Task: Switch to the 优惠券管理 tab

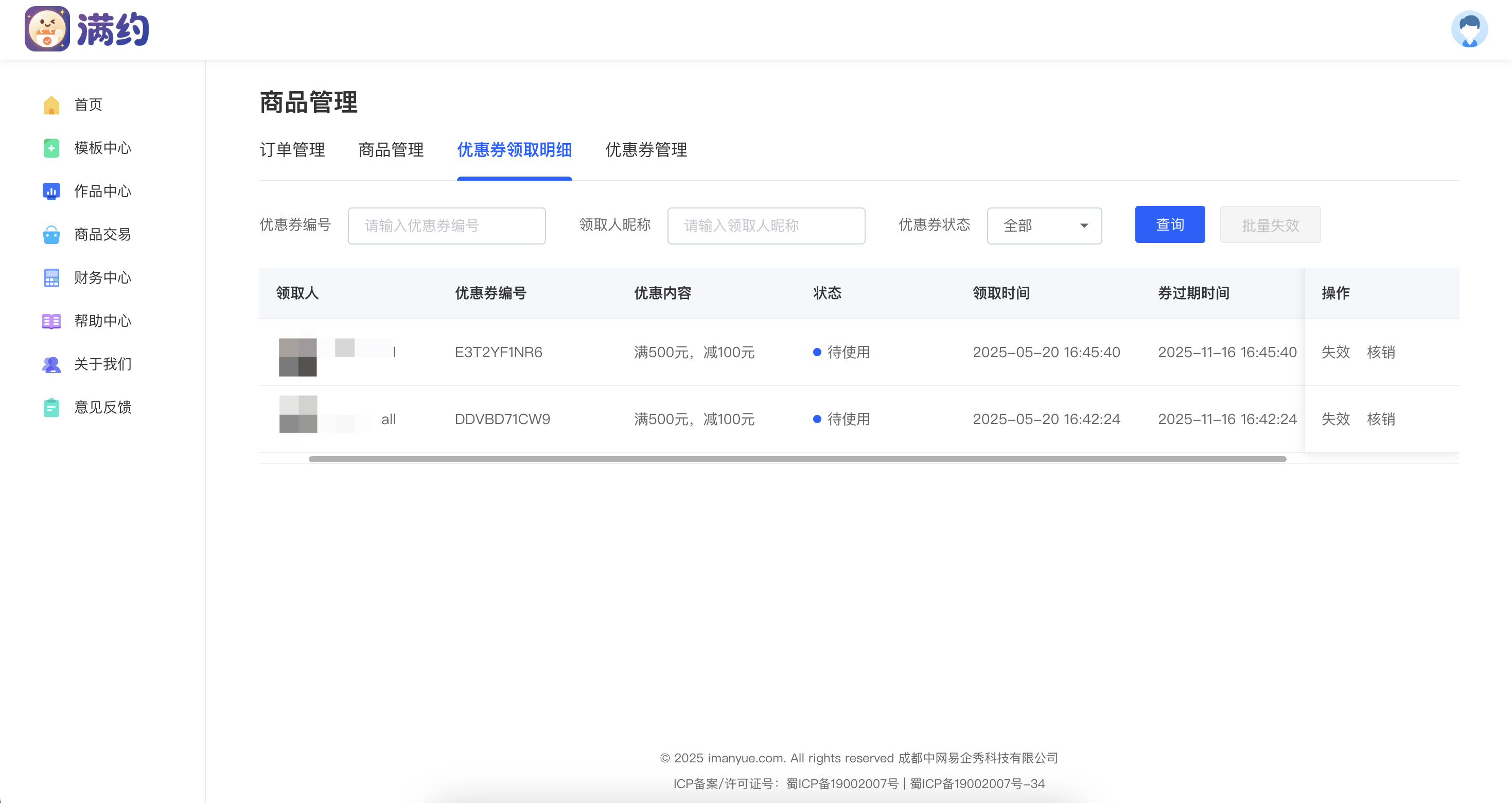Action: click(646, 150)
